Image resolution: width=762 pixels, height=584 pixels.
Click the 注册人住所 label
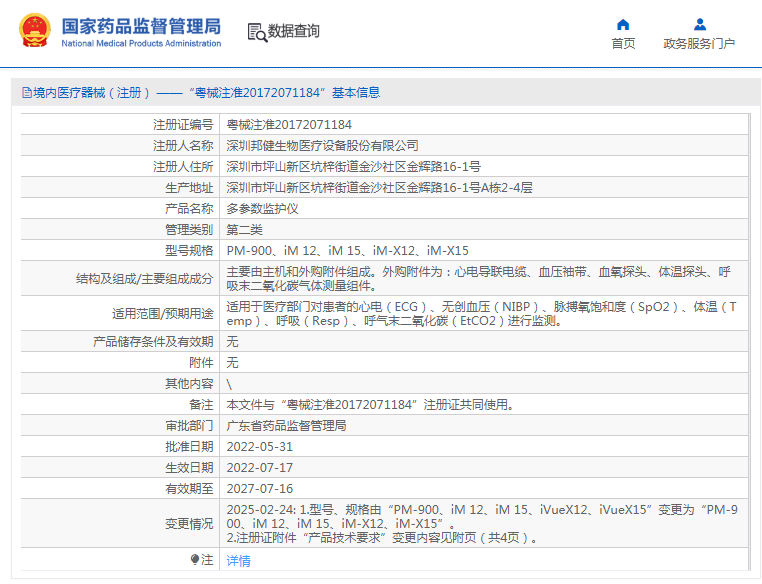(x=183, y=167)
